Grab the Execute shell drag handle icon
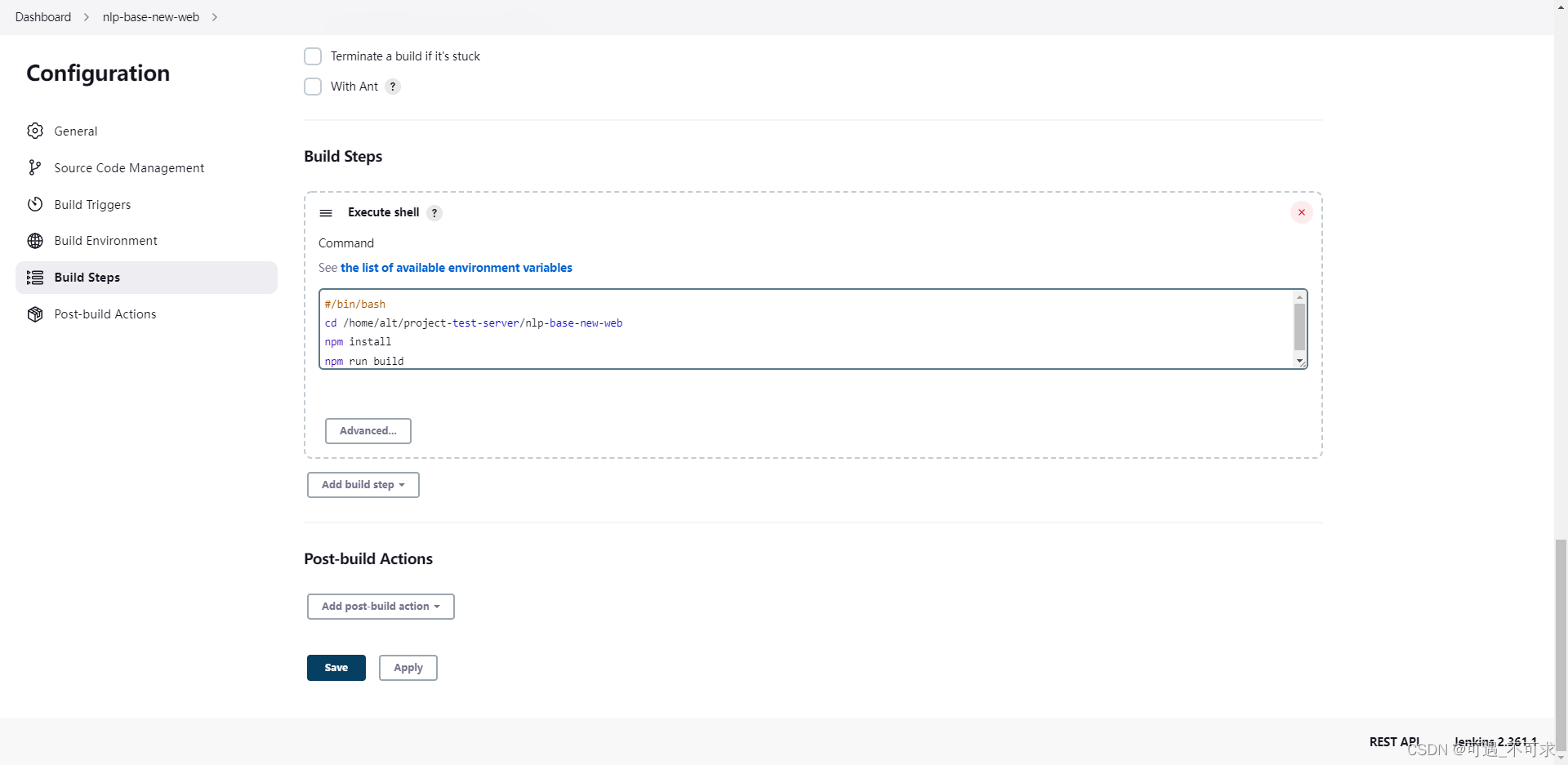 pyautogui.click(x=326, y=213)
